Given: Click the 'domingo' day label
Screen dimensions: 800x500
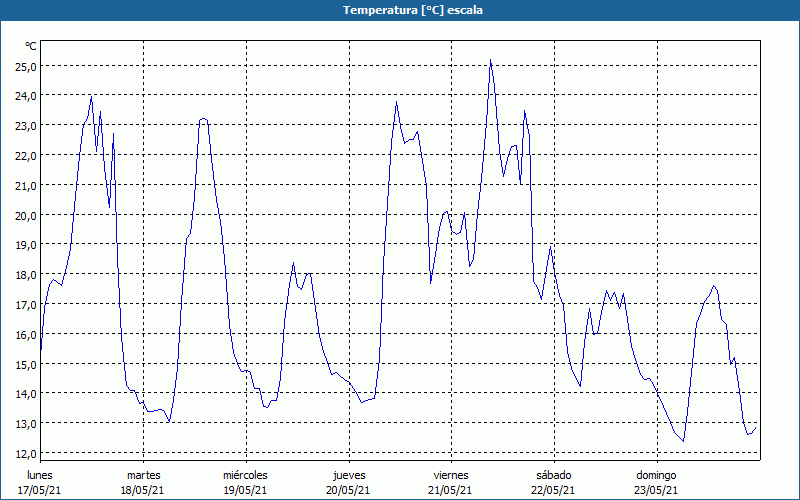Looking at the screenshot, I should click(x=656, y=475).
